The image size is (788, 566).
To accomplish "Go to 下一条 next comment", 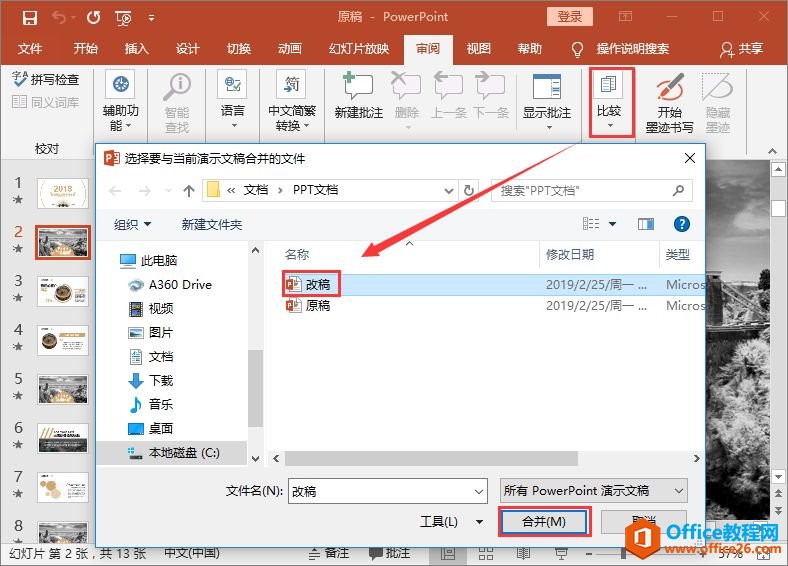I will pyautogui.click(x=490, y=86).
